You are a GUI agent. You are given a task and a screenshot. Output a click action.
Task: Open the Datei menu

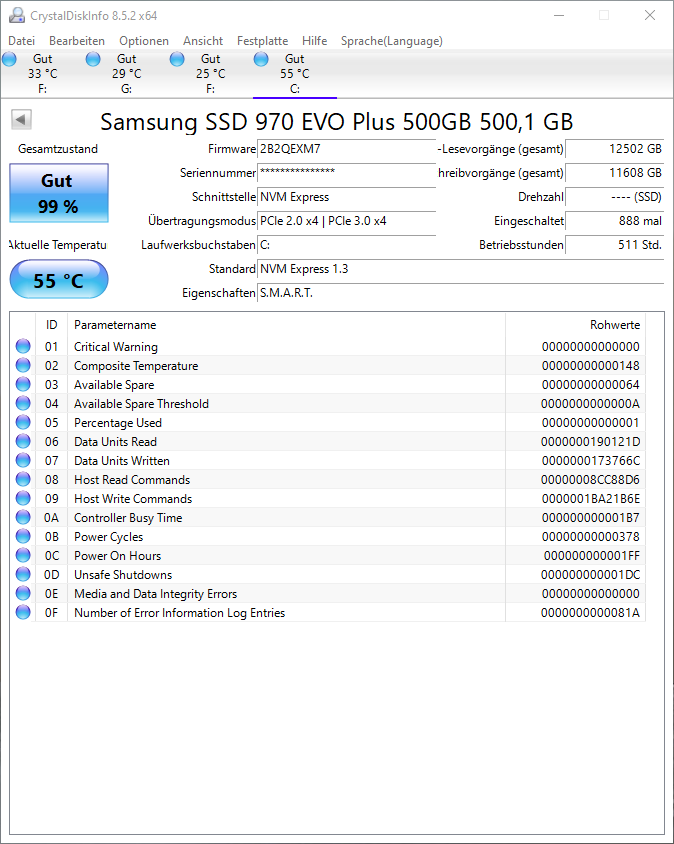point(22,41)
